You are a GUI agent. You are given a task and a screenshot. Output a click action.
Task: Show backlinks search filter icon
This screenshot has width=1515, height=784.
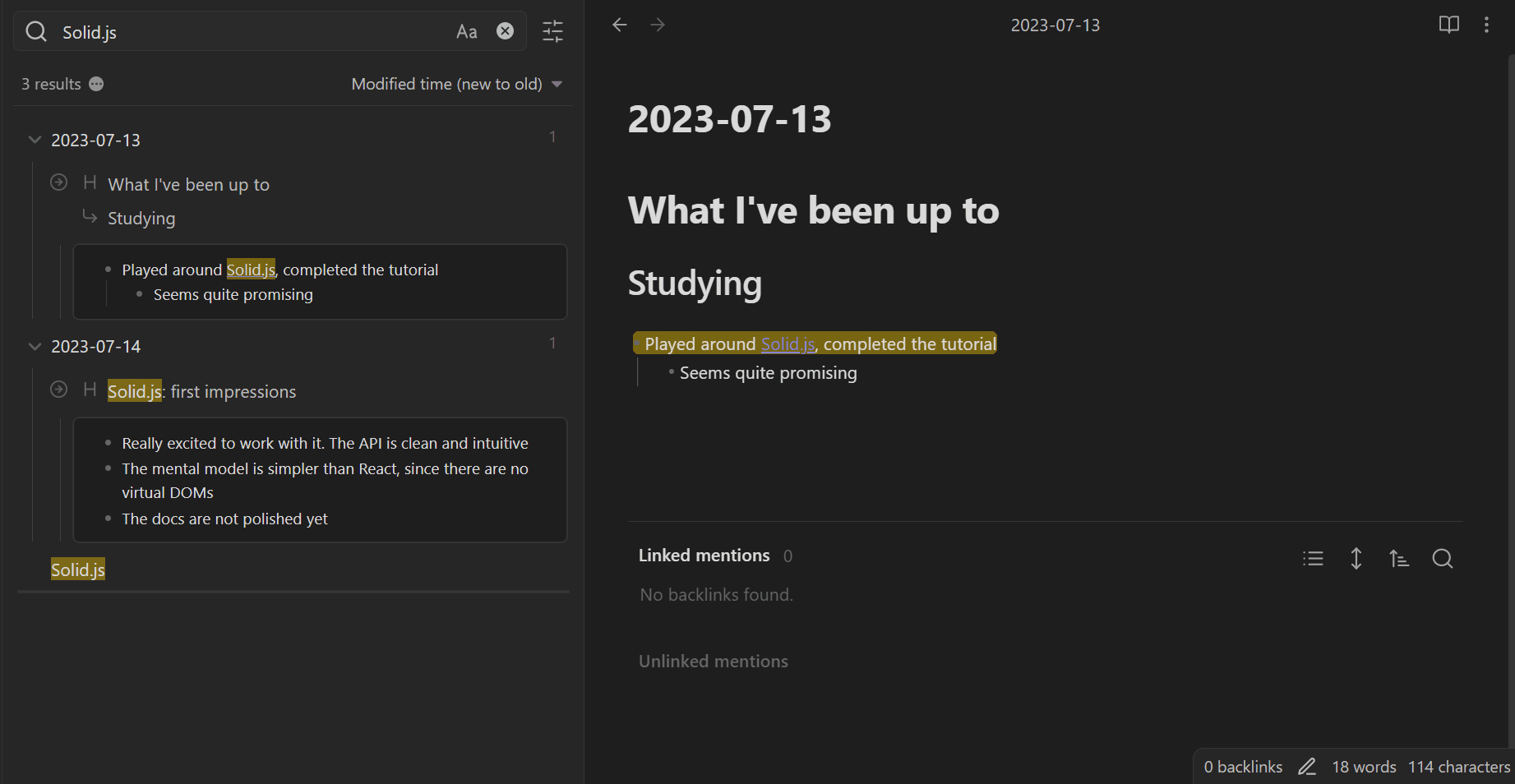[1443, 559]
